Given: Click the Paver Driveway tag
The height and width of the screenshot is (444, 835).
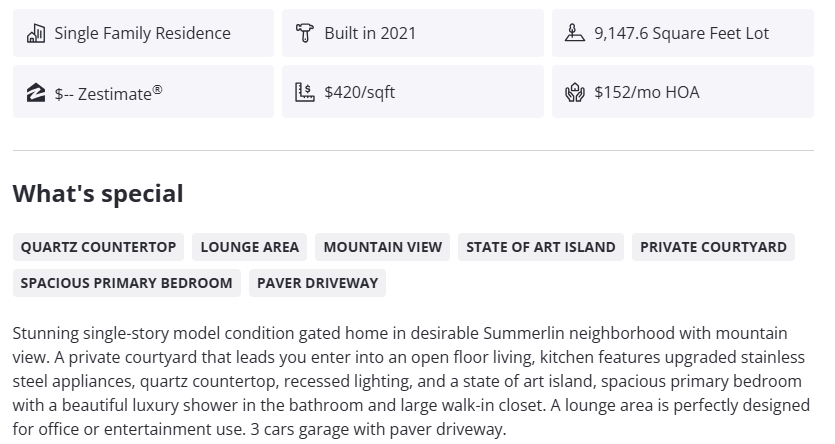Looking at the screenshot, I should pos(317,283).
